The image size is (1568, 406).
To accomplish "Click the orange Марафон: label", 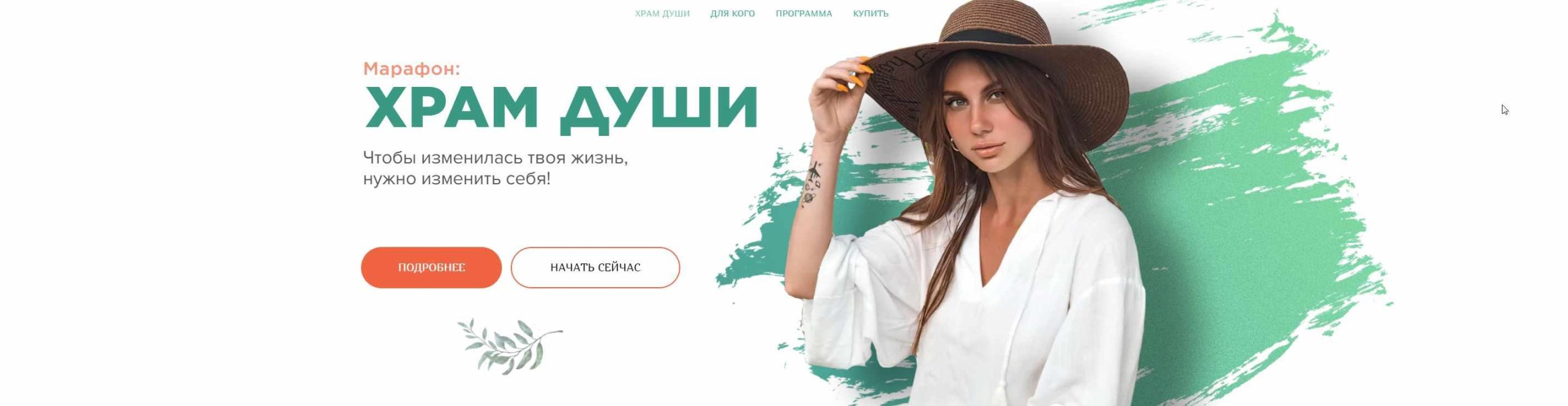I will pos(412,69).
